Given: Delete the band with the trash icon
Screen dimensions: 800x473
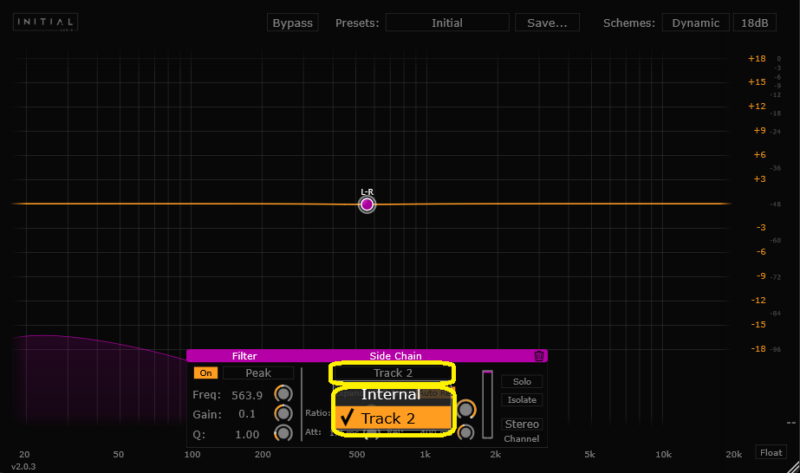Looking at the screenshot, I should [x=539, y=355].
